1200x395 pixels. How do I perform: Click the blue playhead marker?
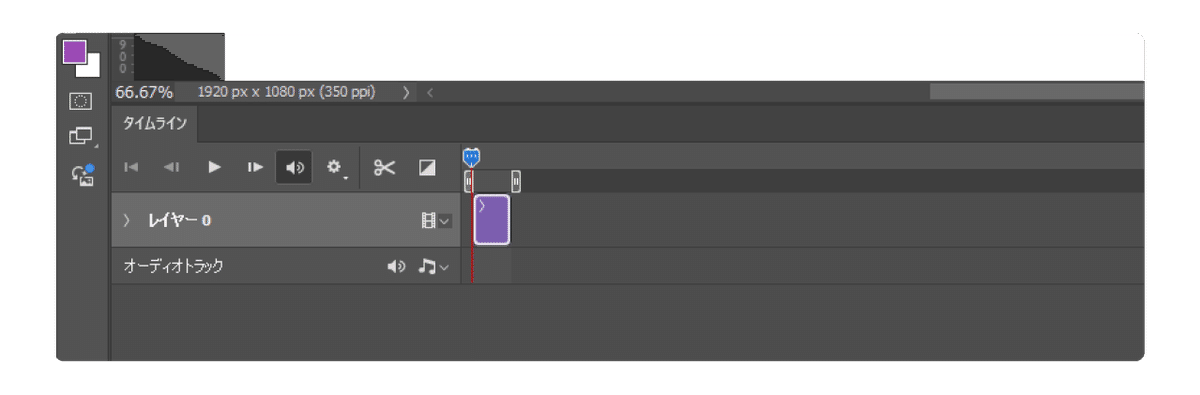coord(472,157)
